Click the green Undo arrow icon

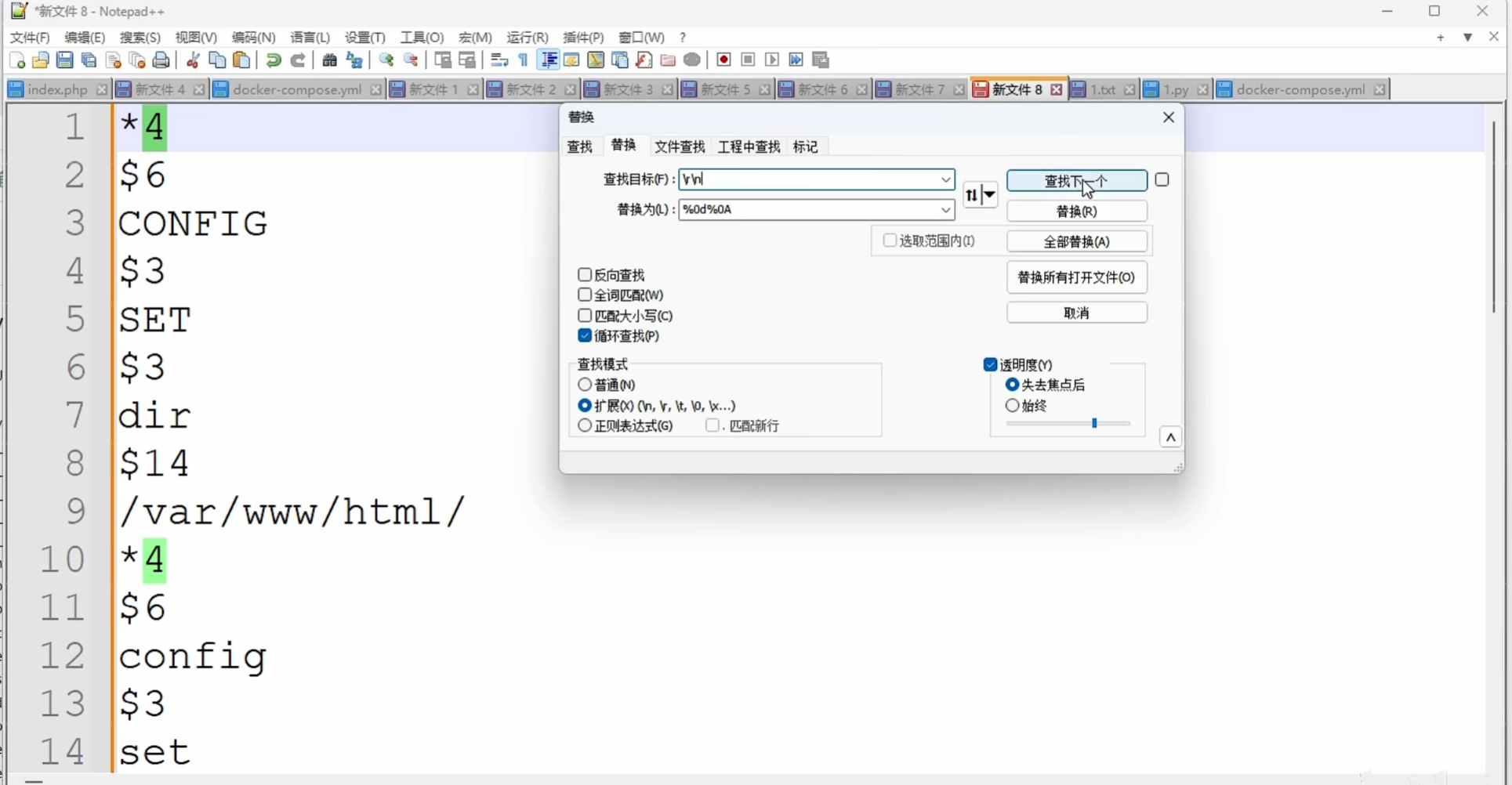274,60
